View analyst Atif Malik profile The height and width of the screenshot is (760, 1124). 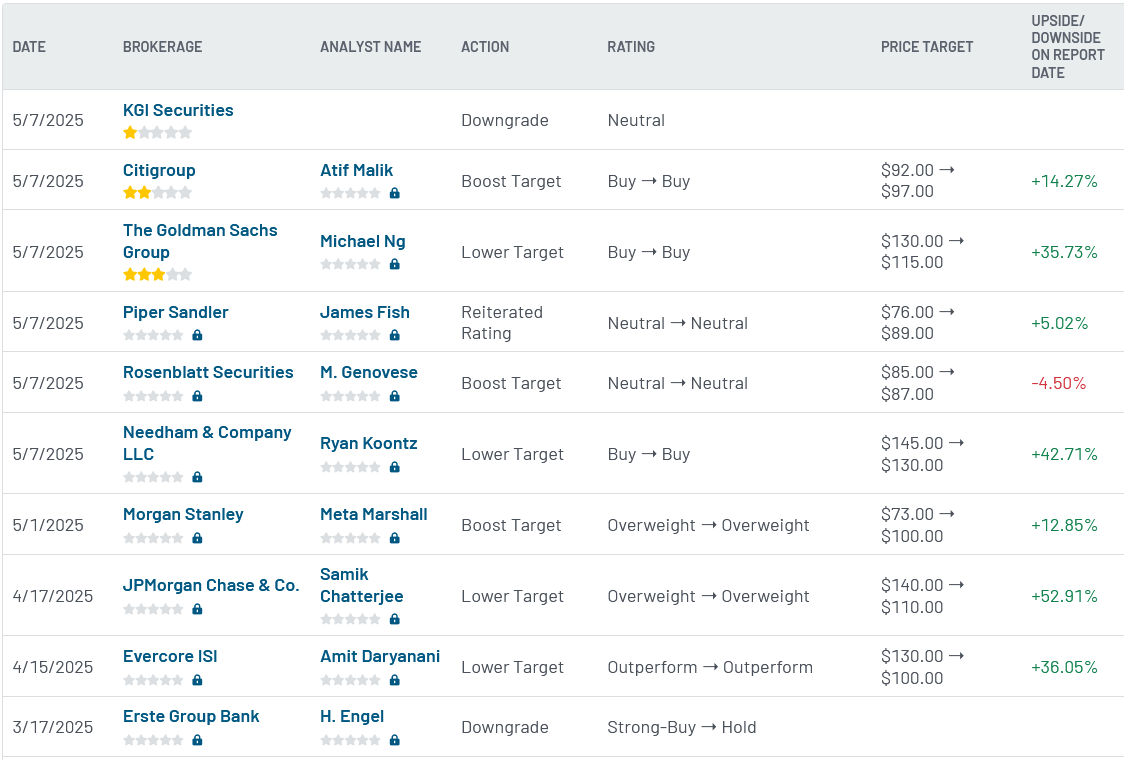pyautogui.click(x=356, y=171)
